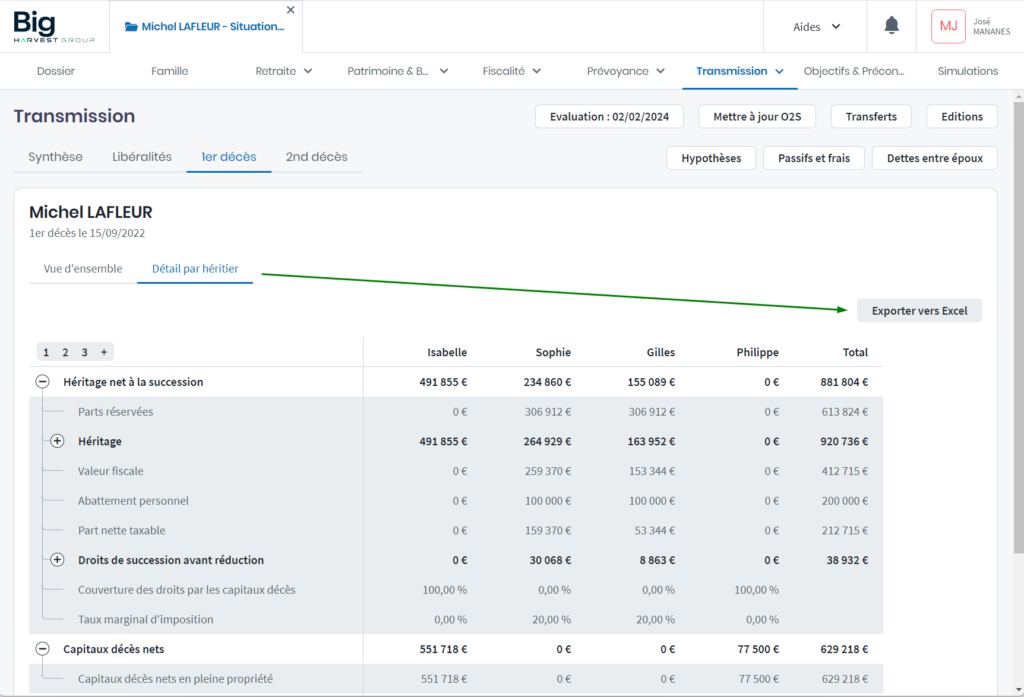
Task: Click the plus level expand button
Action: 103,352
